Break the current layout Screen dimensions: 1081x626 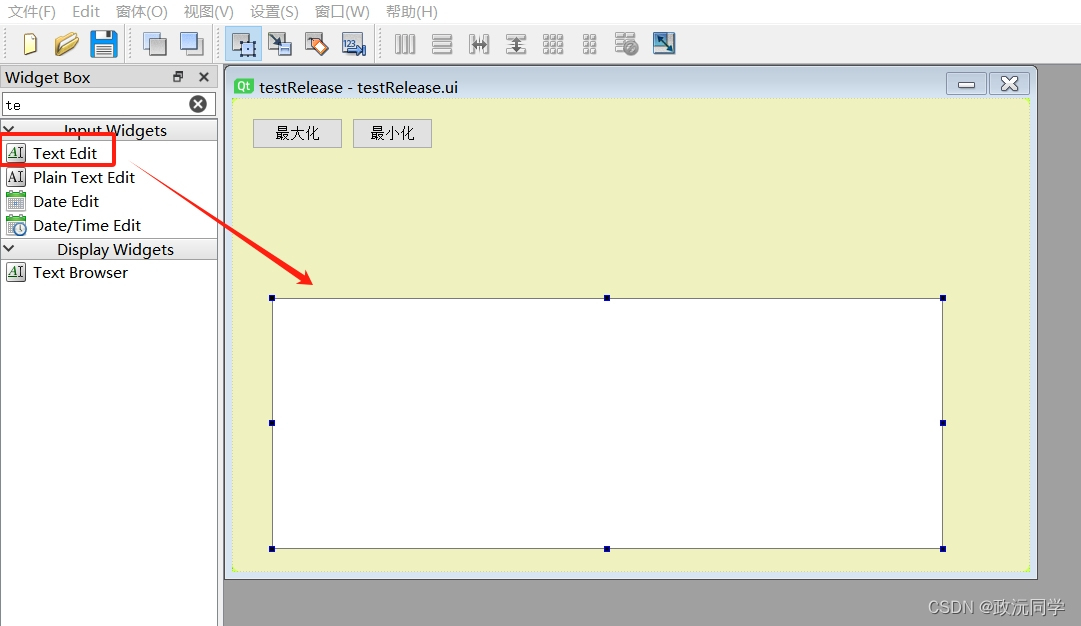click(626, 44)
